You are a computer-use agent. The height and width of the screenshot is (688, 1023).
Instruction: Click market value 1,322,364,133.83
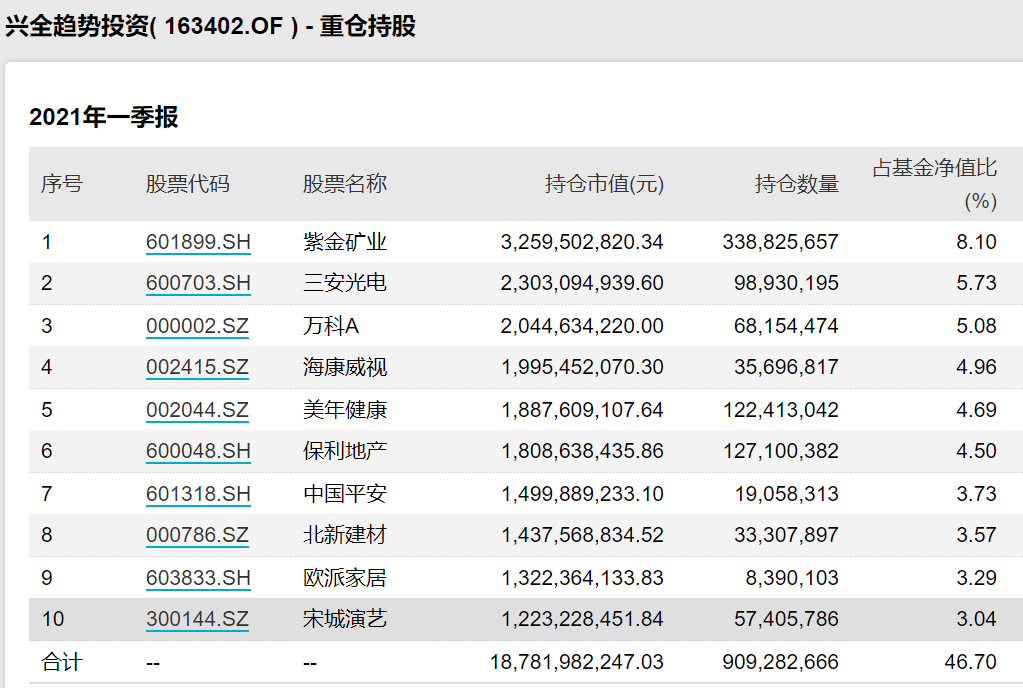point(582,578)
